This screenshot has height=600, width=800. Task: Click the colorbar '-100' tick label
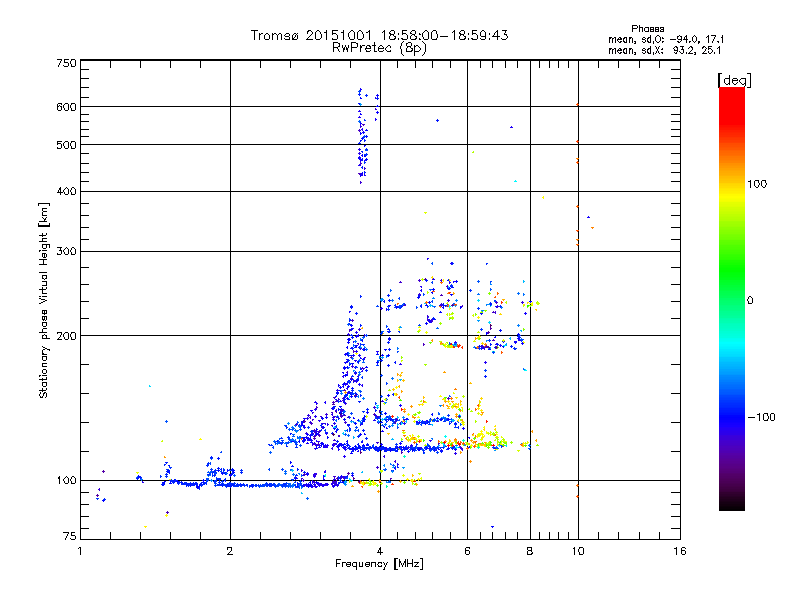click(x=761, y=417)
